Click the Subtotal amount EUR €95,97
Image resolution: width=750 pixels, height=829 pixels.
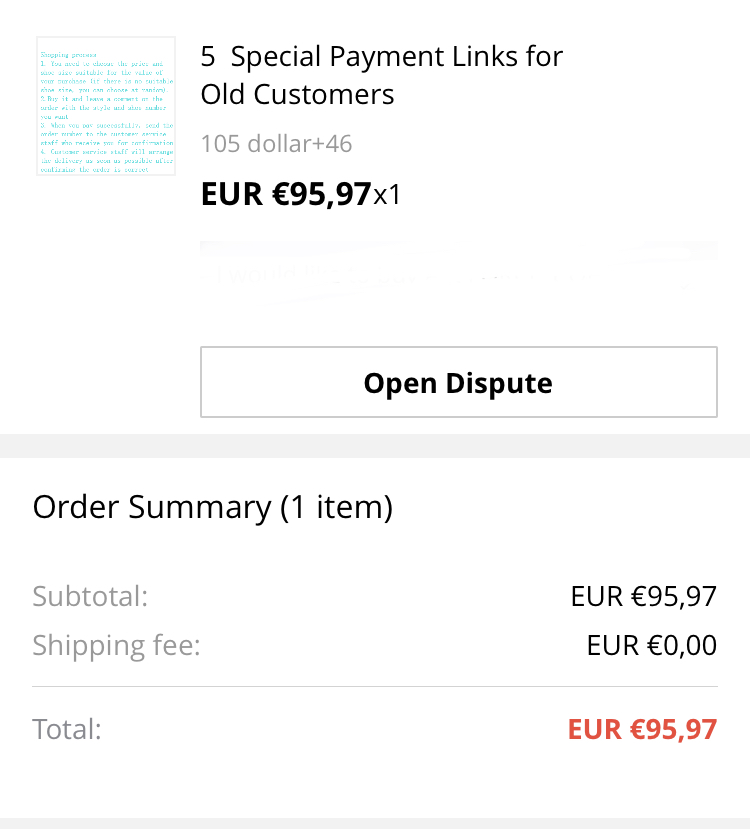[644, 596]
